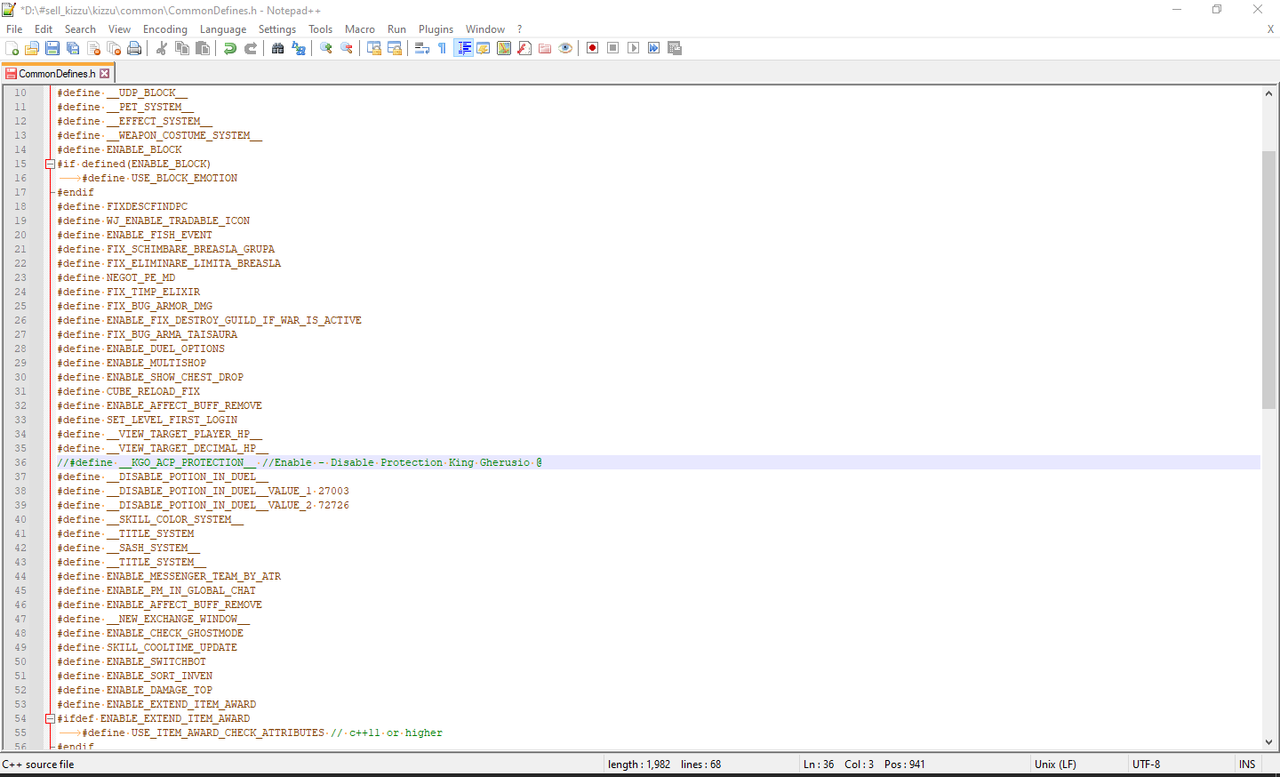Screen dimensions: 1280x777
Task: Click the Paste toolbar icon
Action: tap(203, 48)
